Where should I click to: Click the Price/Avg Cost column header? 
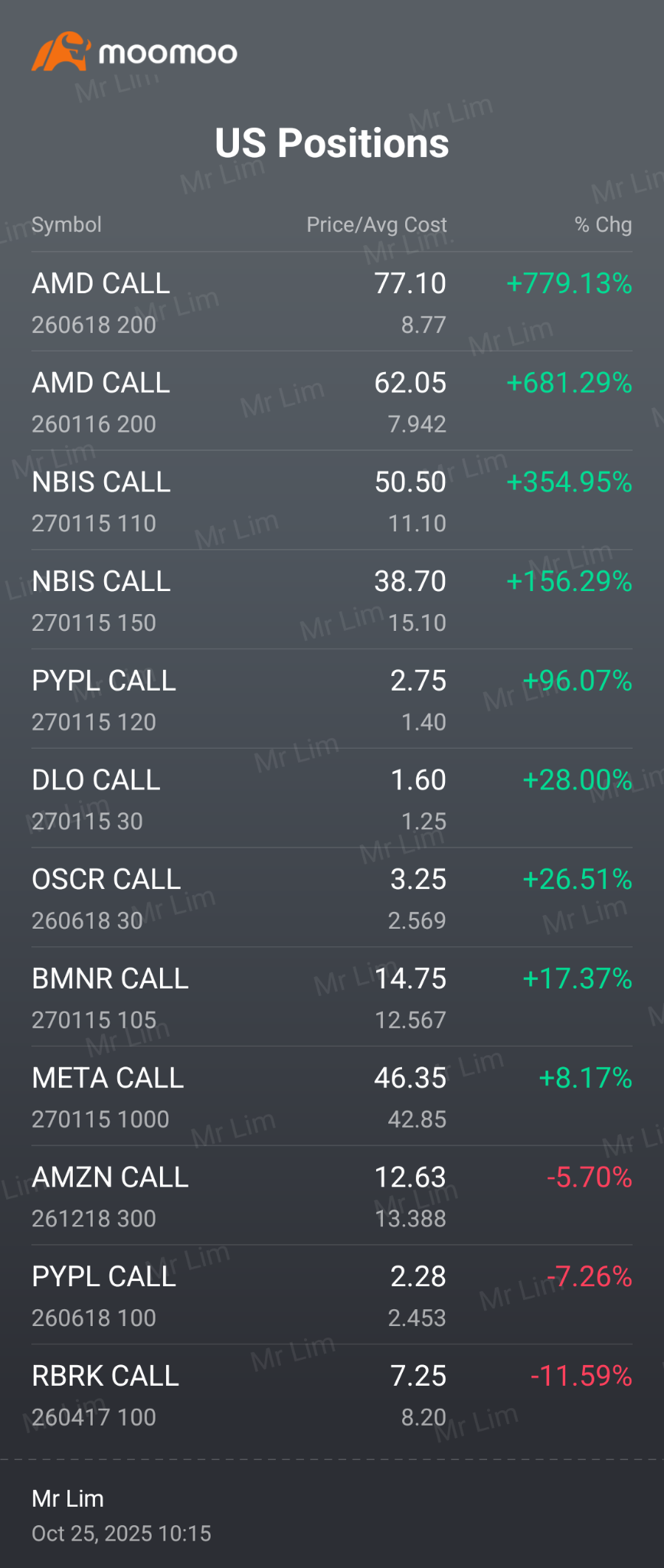[x=377, y=224]
